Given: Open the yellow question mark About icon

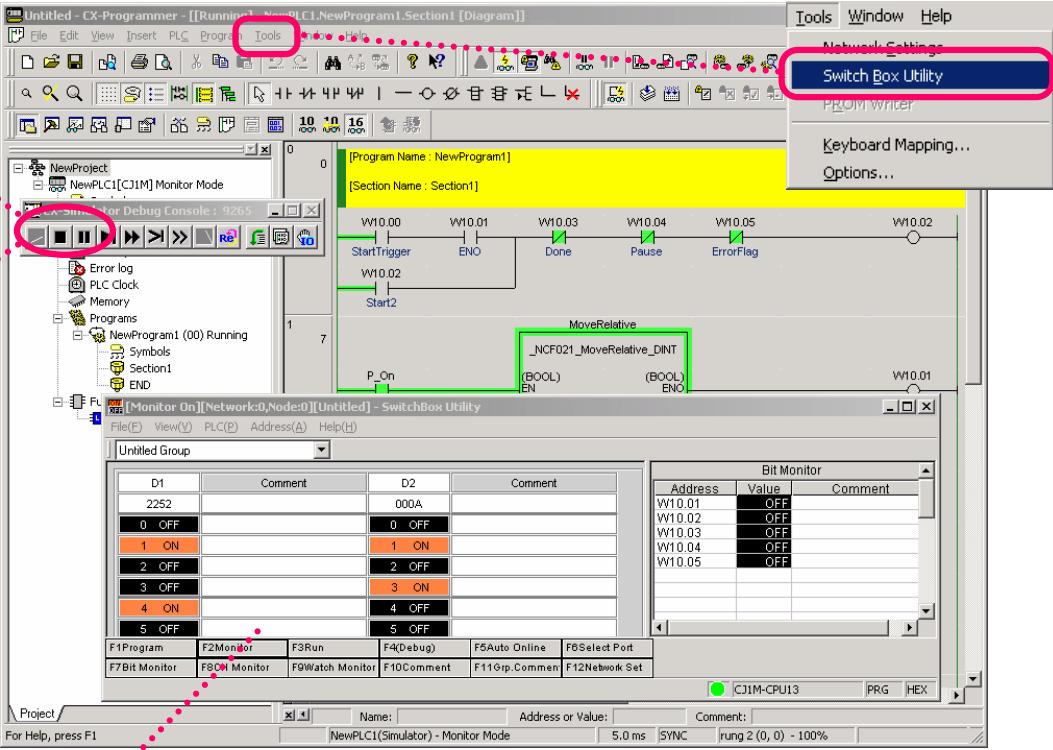Looking at the screenshot, I should click(x=412, y=62).
